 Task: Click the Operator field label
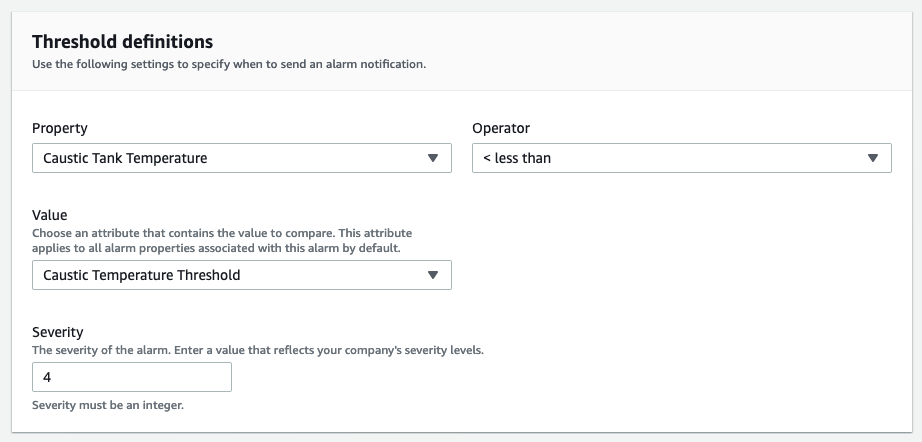click(x=501, y=128)
